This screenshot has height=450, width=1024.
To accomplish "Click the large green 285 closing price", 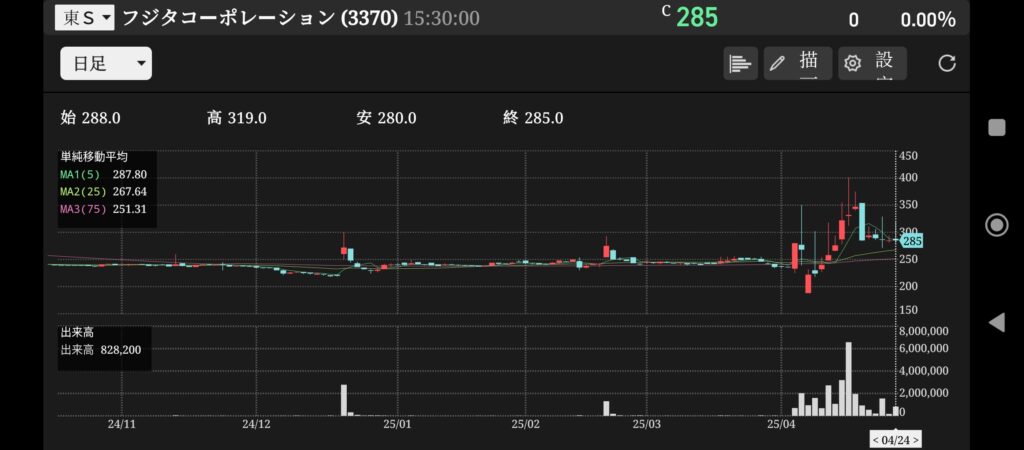I will coord(696,18).
